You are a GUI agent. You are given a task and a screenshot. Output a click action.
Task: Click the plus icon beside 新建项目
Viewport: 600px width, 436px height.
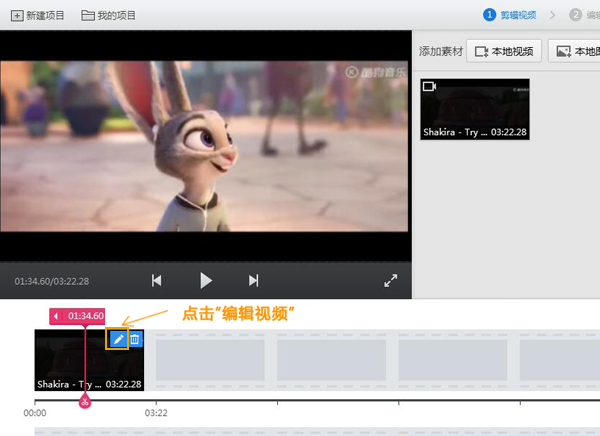point(17,16)
